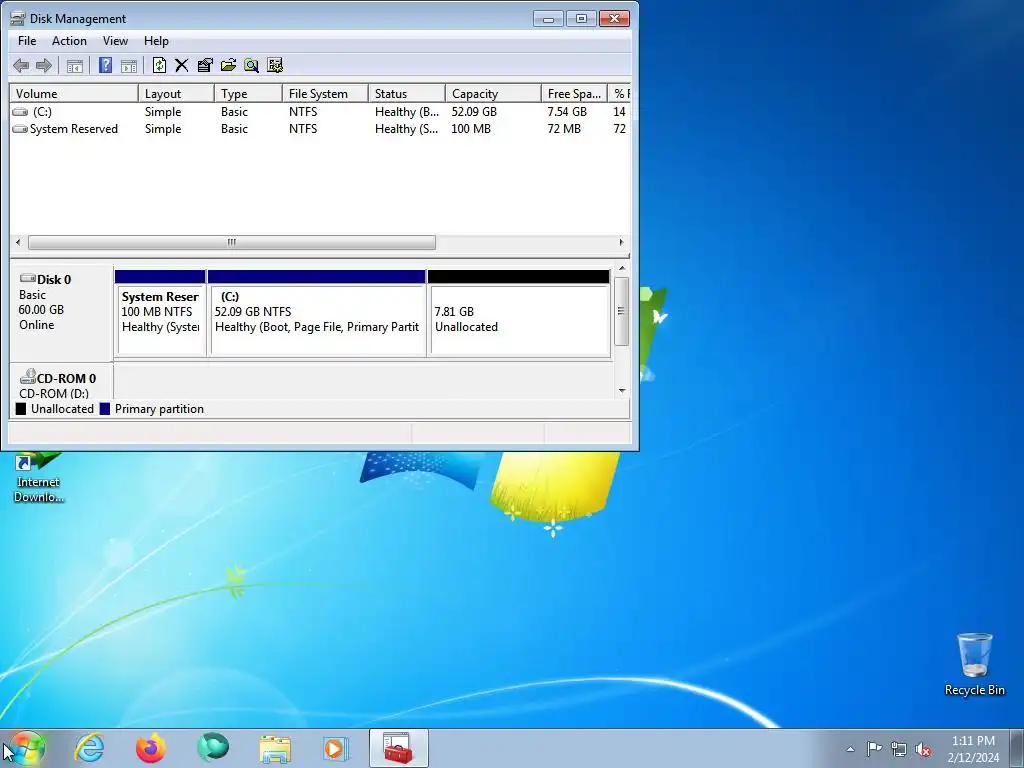Click the 7.54 GB free space cell

pos(567,112)
